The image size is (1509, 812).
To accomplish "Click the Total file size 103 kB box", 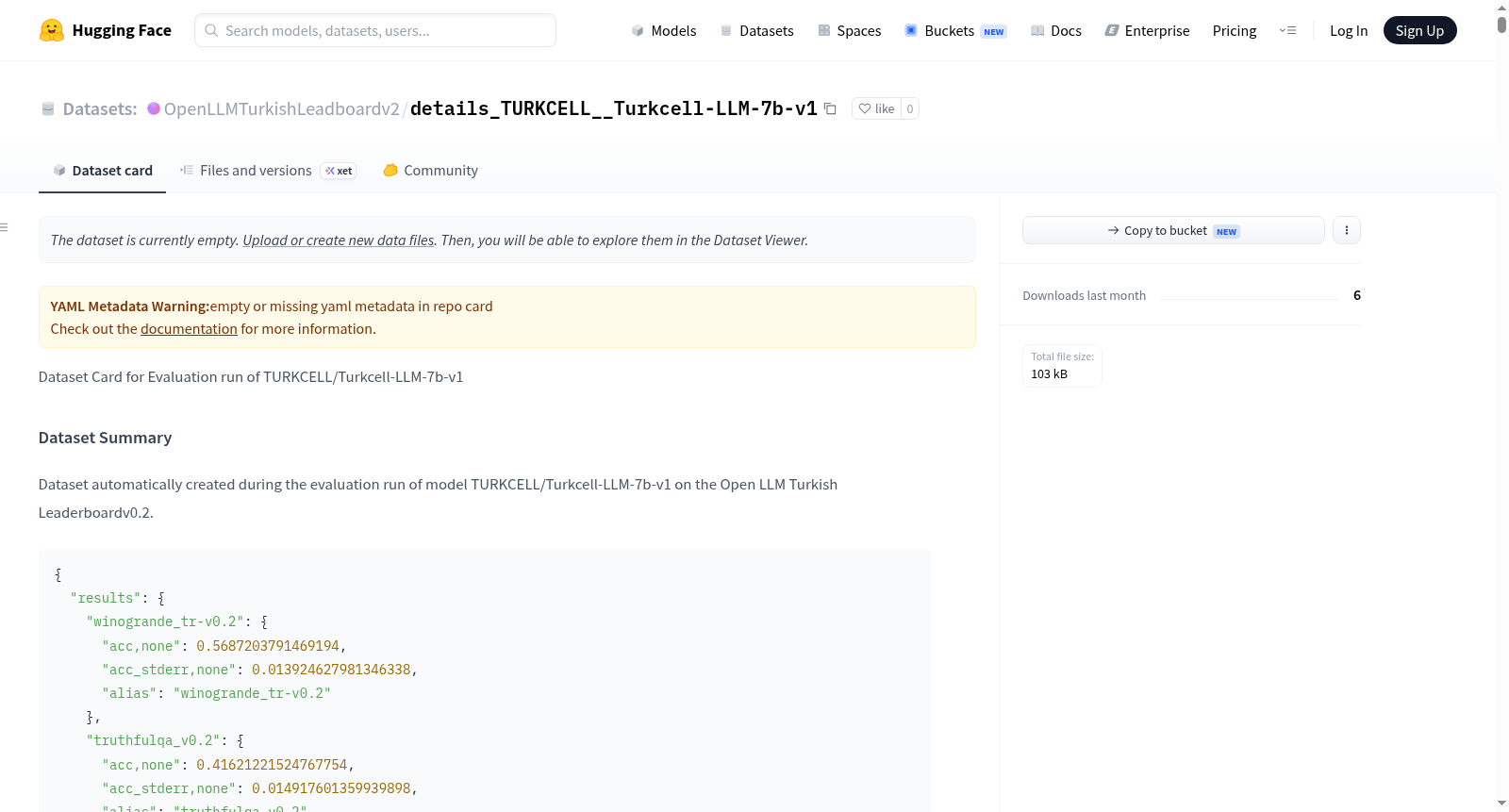I will tap(1062, 366).
